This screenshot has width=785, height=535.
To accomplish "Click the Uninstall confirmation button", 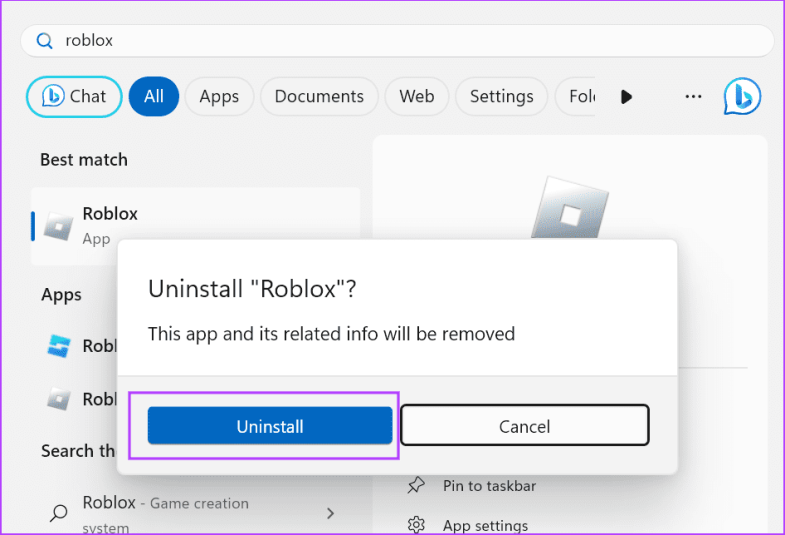I will [x=270, y=426].
